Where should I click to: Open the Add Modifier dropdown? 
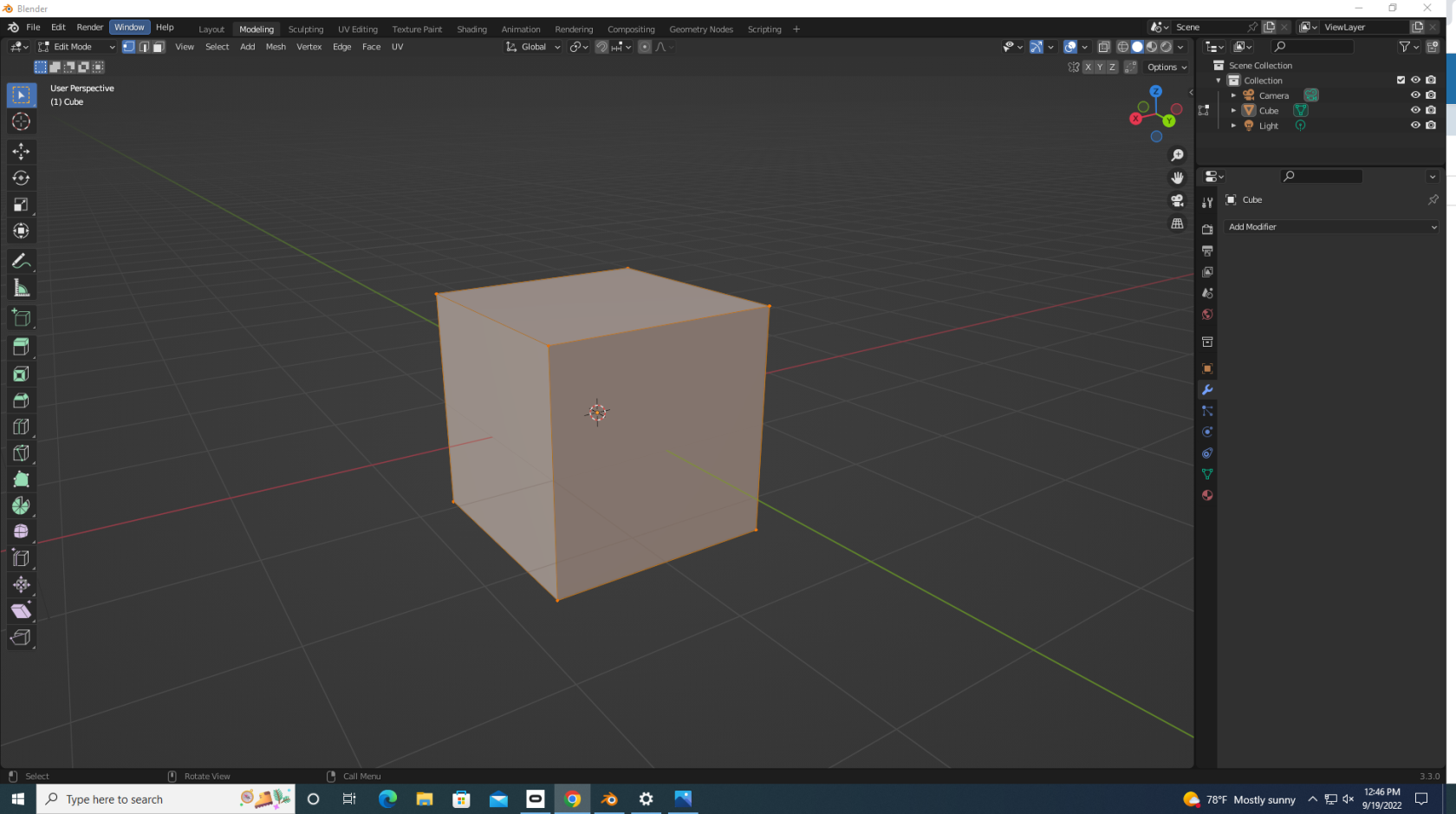pyautogui.click(x=1332, y=227)
